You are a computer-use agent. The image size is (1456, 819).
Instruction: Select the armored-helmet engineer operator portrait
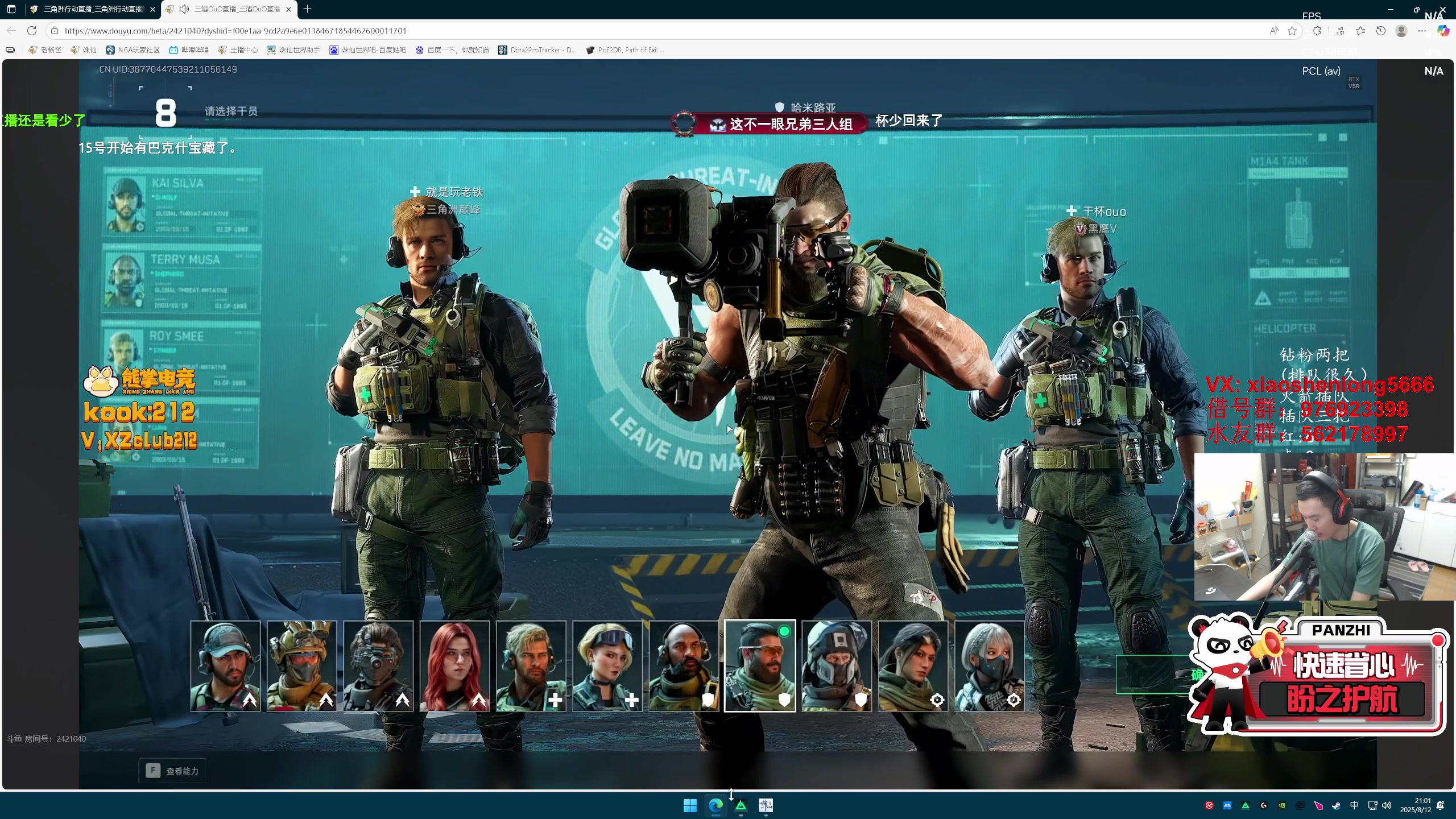point(837,666)
